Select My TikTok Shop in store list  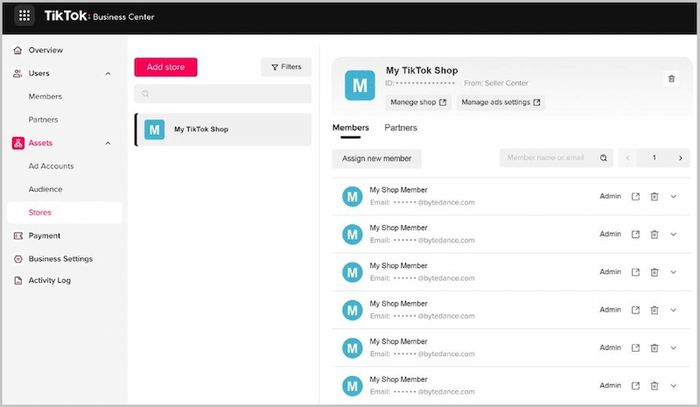pyautogui.click(x=223, y=129)
